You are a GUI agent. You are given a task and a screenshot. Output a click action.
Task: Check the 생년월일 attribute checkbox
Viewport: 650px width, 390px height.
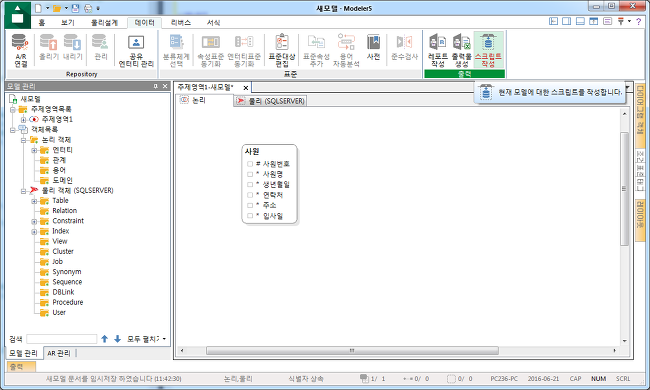pos(250,184)
